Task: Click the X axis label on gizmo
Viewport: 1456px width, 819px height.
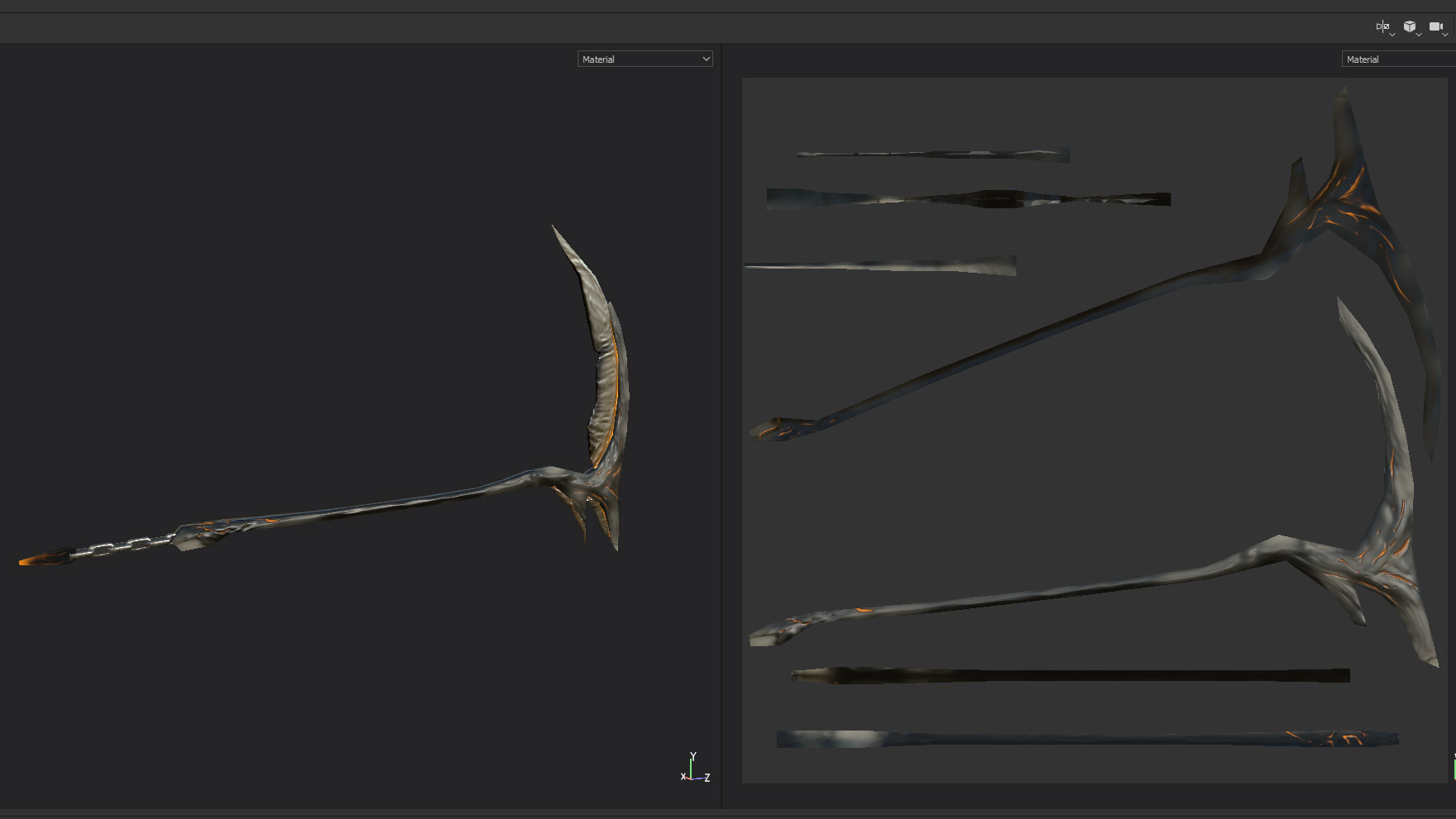Action: coord(683,776)
